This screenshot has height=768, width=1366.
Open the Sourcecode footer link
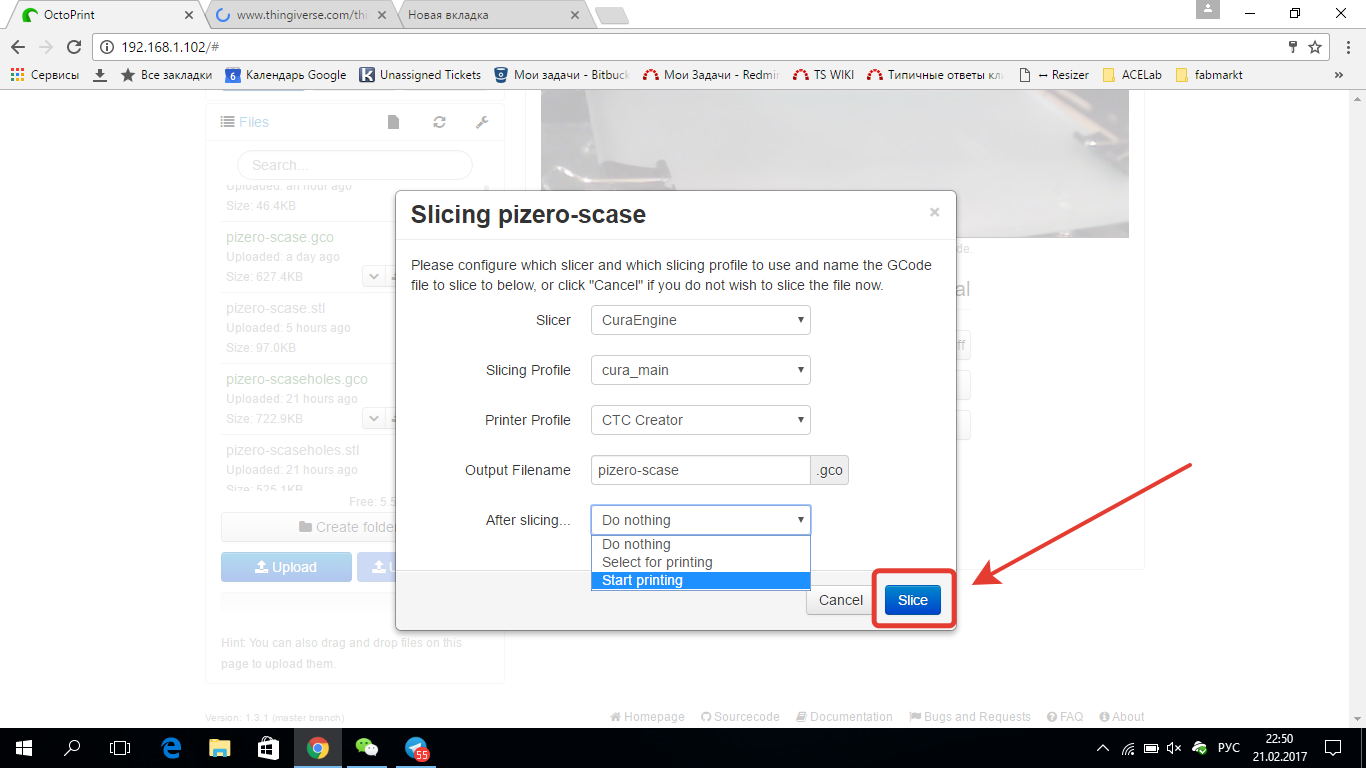tap(740, 717)
